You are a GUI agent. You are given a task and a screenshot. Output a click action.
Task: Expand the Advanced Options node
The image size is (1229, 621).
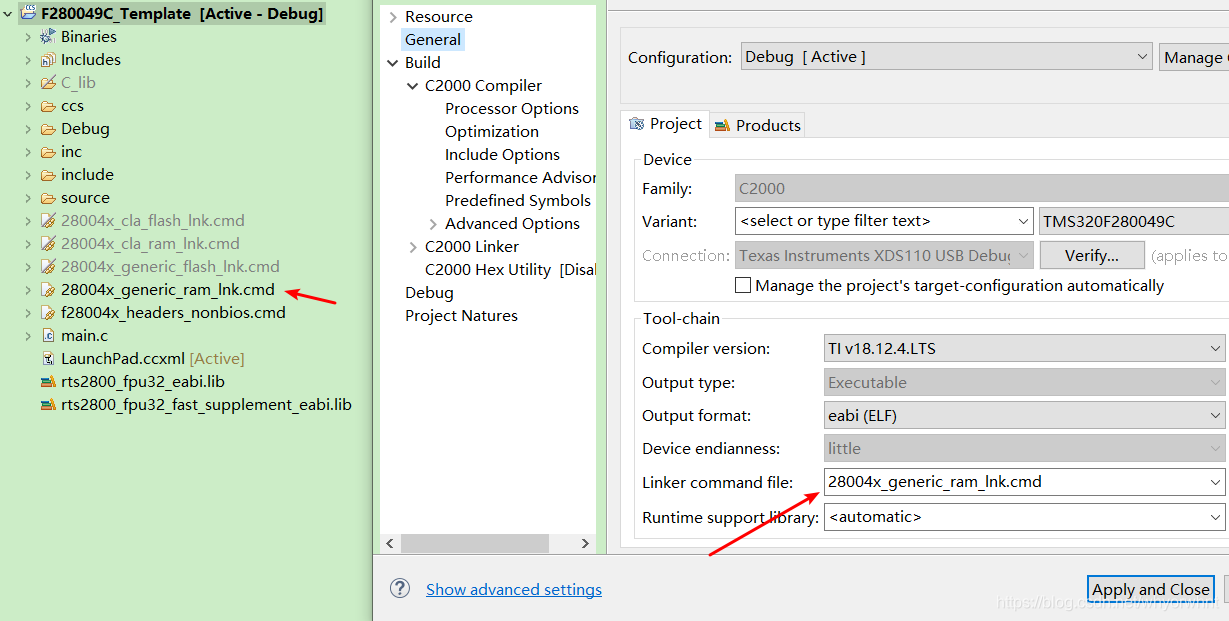click(x=433, y=223)
